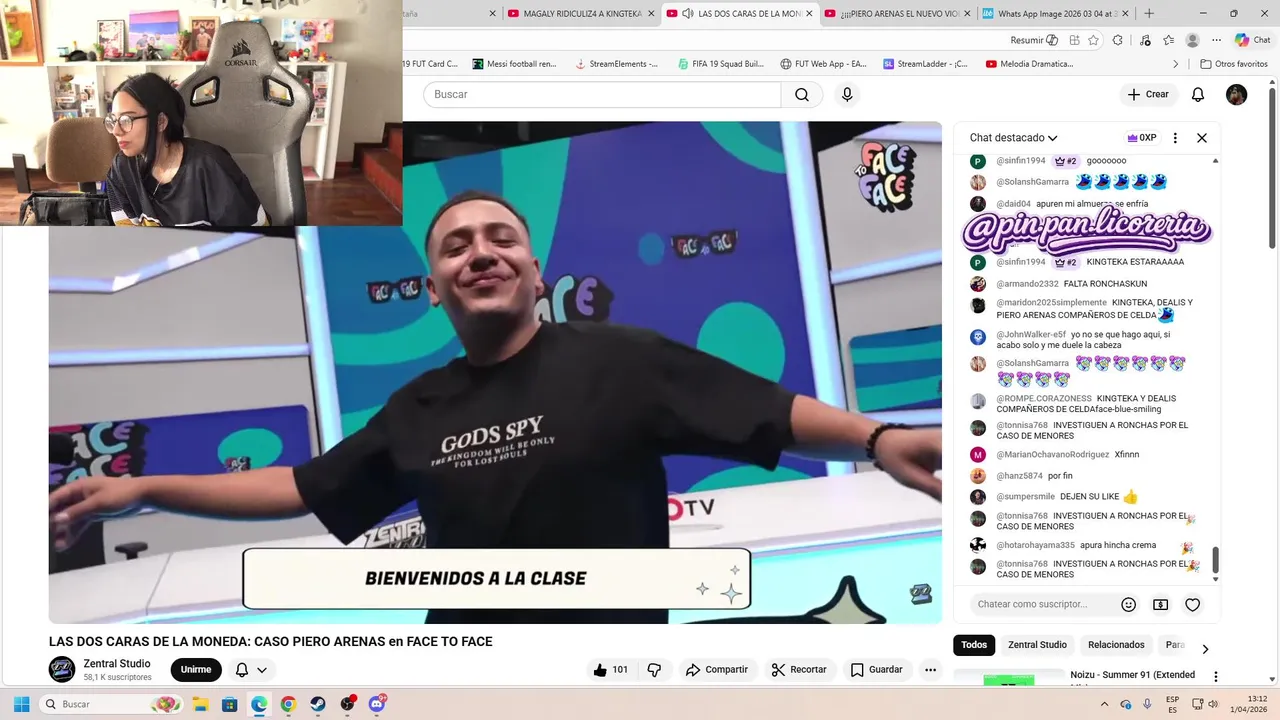Open the browser profile icon

click(1192, 40)
